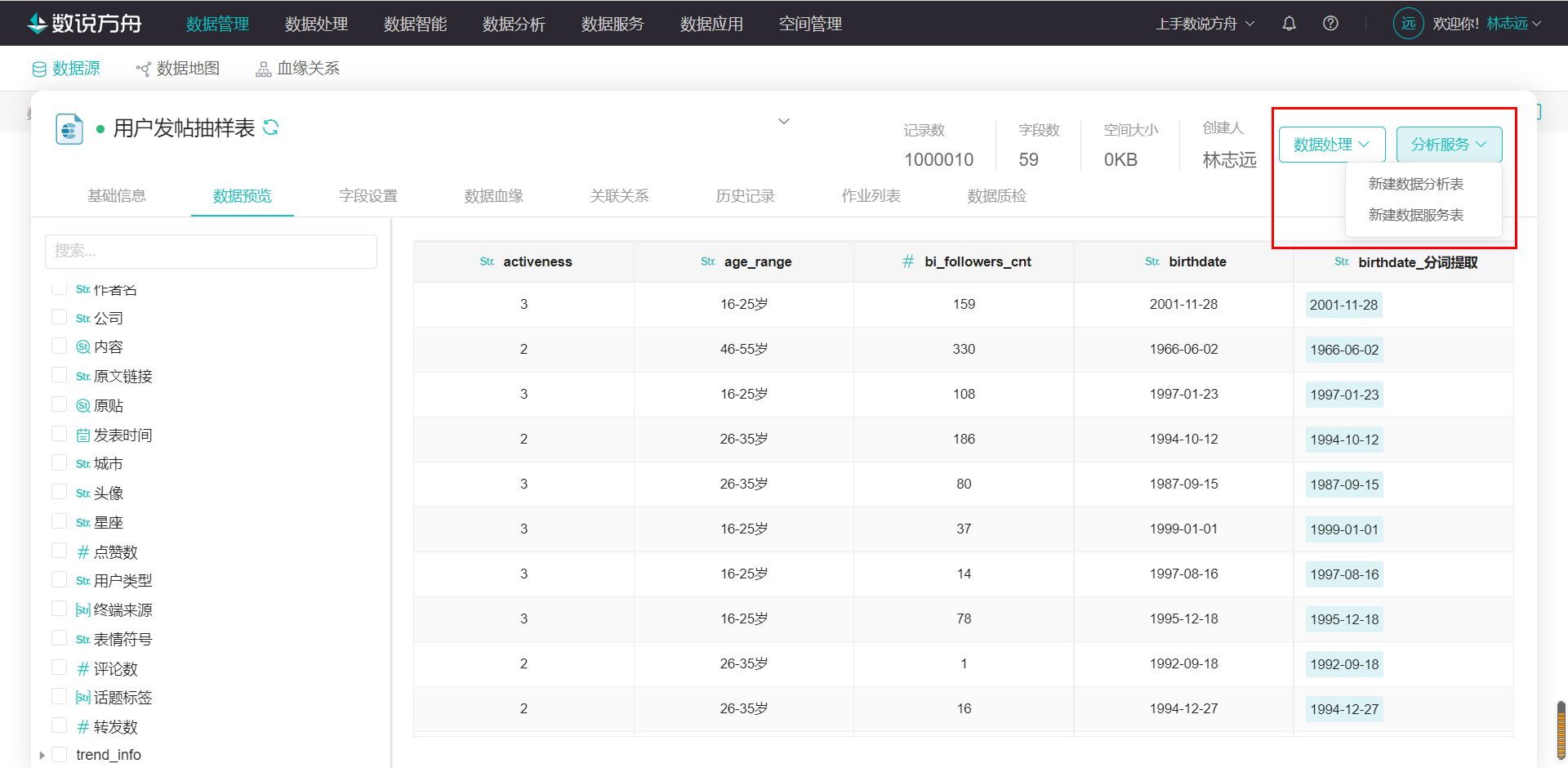This screenshot has width=1568, height=768.
Task: Click the field search box
Action: click(211, 252)
